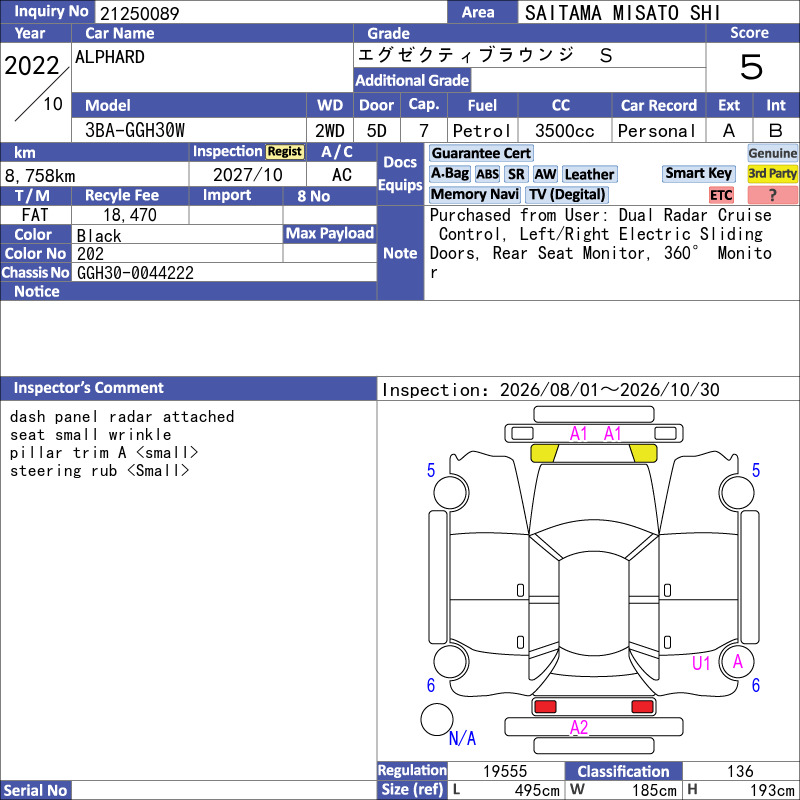Click the AW alloy wheel badge
This screenshot has width=800, height=800.
pyautogui.click(x=545, y=174)
